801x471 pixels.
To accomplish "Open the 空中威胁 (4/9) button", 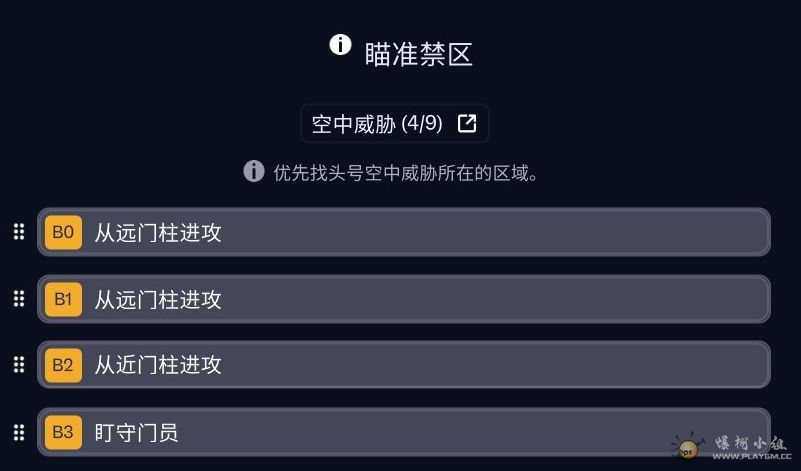I will click(380, 124).
